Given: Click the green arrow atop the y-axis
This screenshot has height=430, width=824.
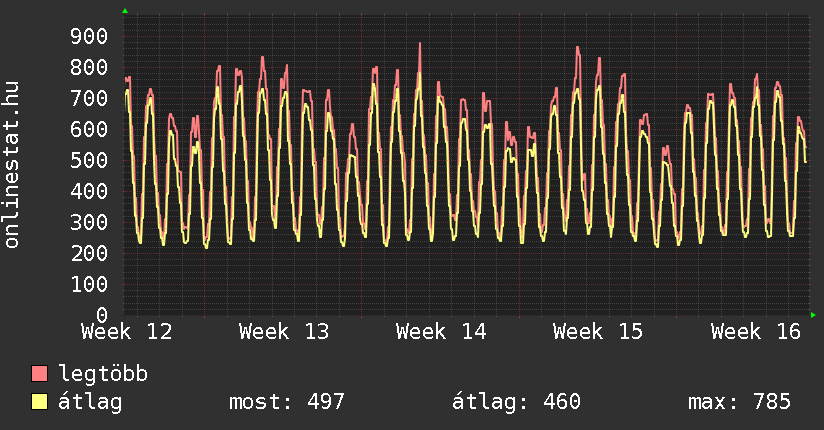Looking at the screenshot, I should [x=125, y=11].
